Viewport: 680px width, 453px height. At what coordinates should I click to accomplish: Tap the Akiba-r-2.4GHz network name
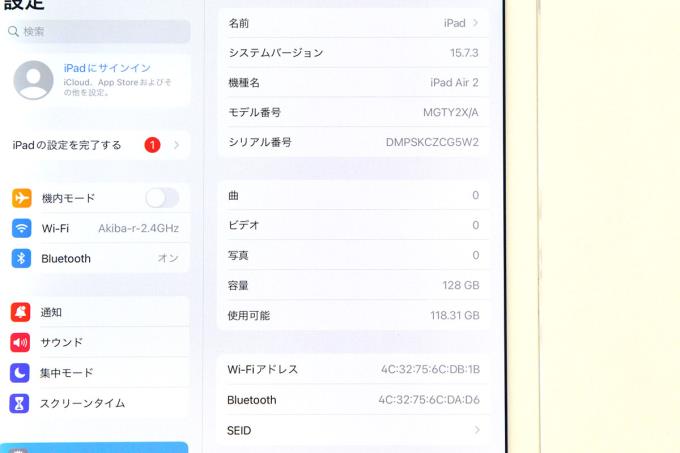click(138, 228)
